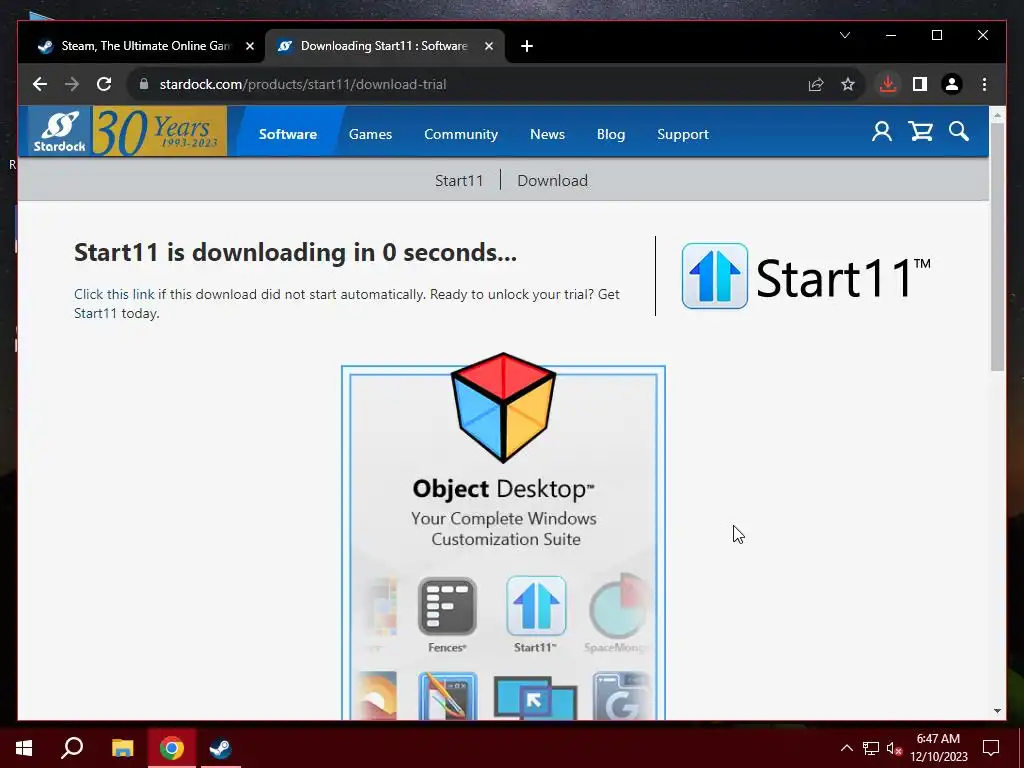Bookmark this page with the star icon

(848, 84)
